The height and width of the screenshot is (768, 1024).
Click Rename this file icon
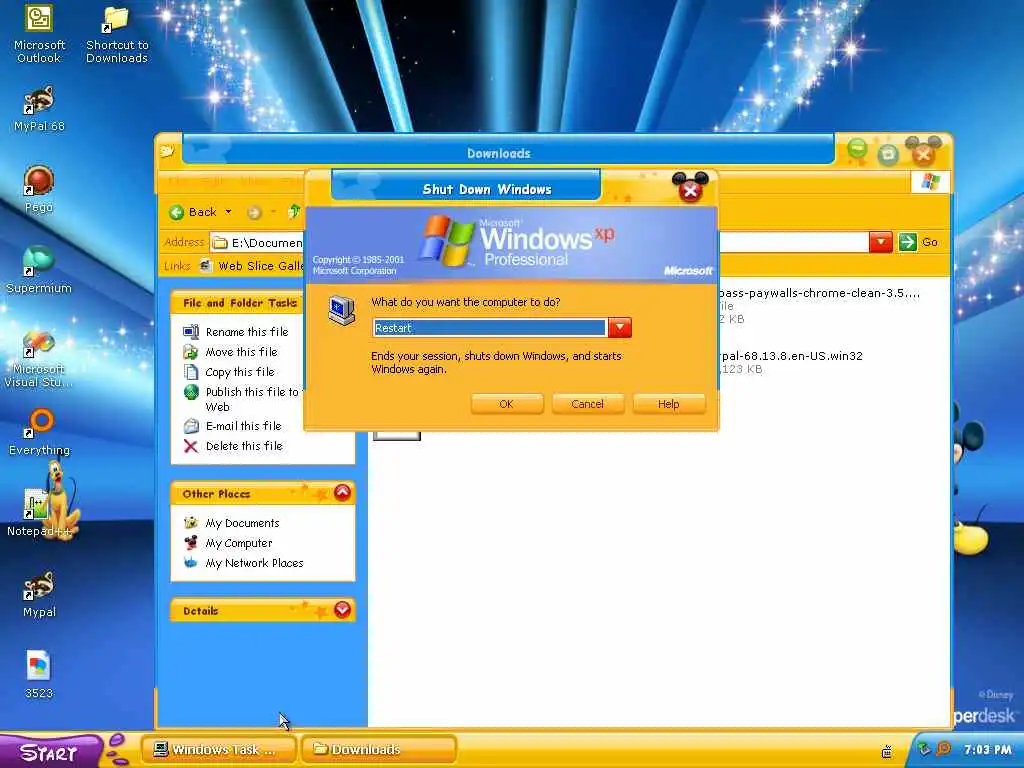click(191, 332)
